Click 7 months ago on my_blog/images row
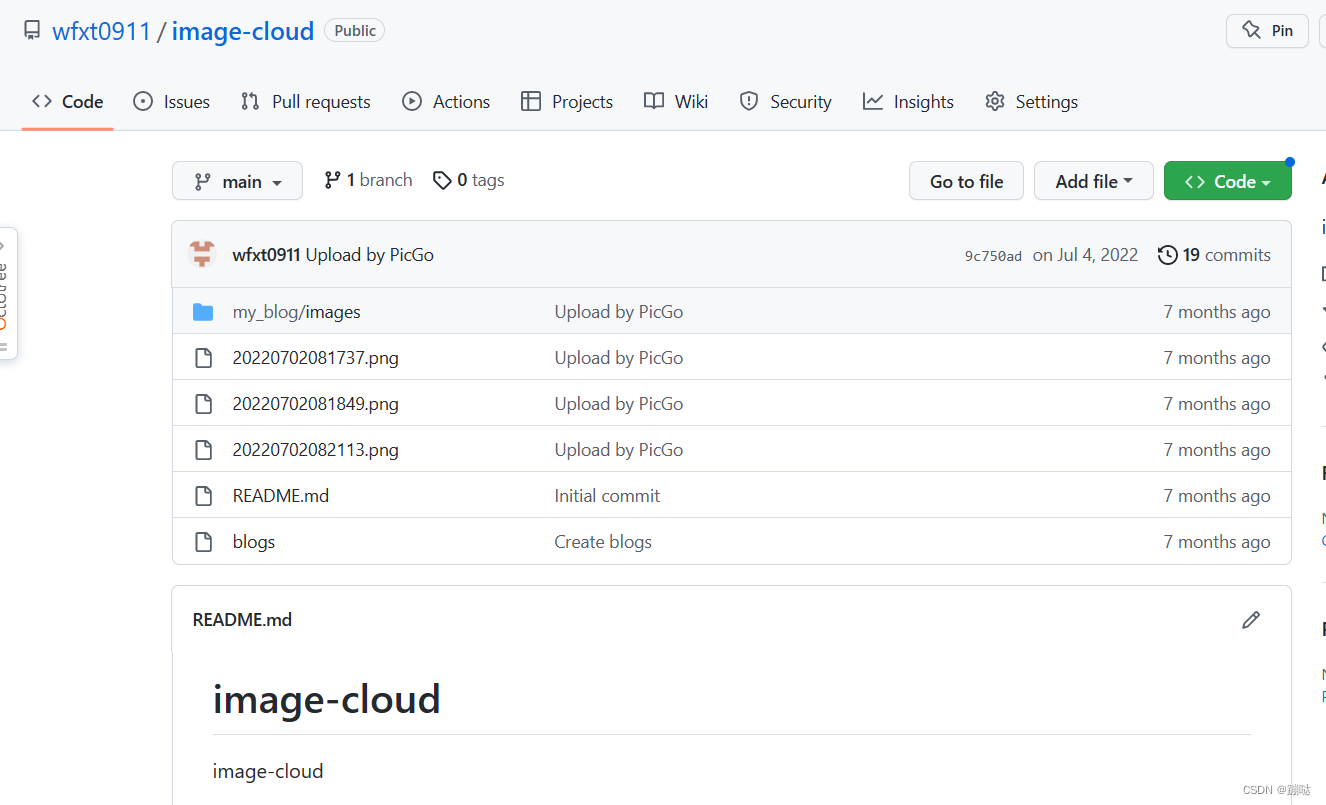The height and width of the screenshot is (805, 1326). pos(1217,312)
